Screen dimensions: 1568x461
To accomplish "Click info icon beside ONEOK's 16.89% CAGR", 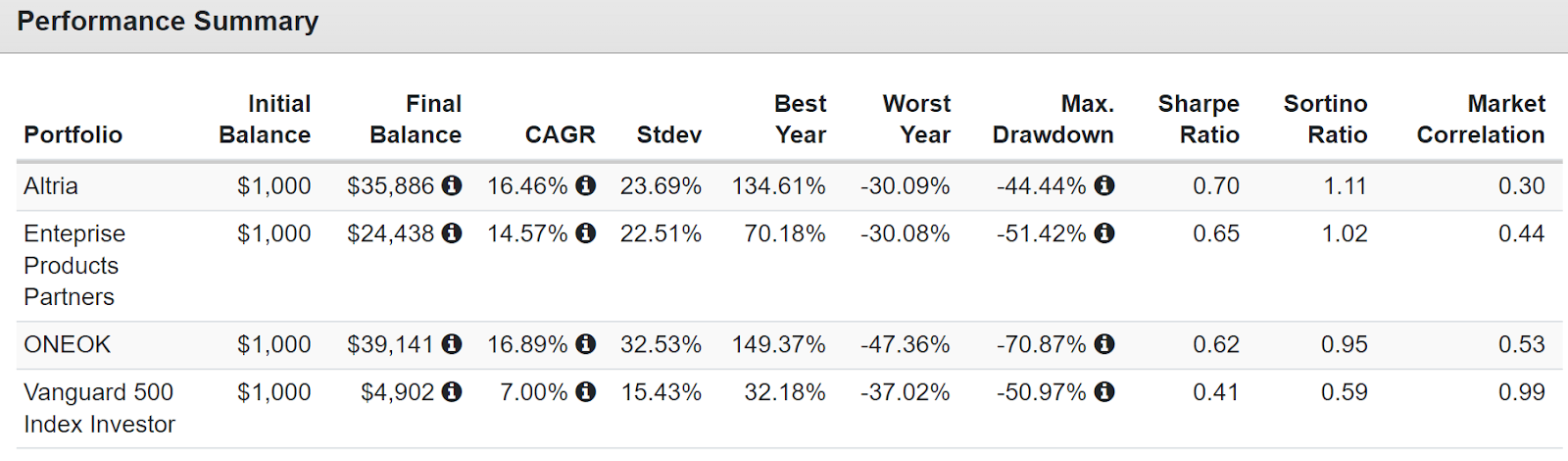I will click(x=586, y=344).
